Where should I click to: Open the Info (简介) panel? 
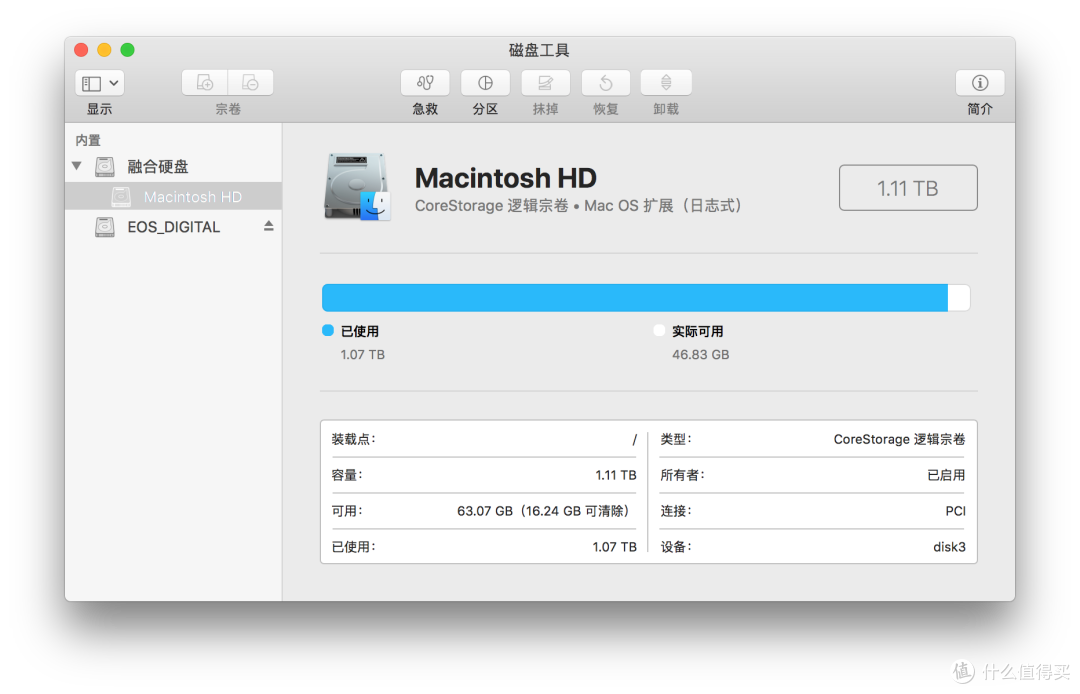click(979, 83)
